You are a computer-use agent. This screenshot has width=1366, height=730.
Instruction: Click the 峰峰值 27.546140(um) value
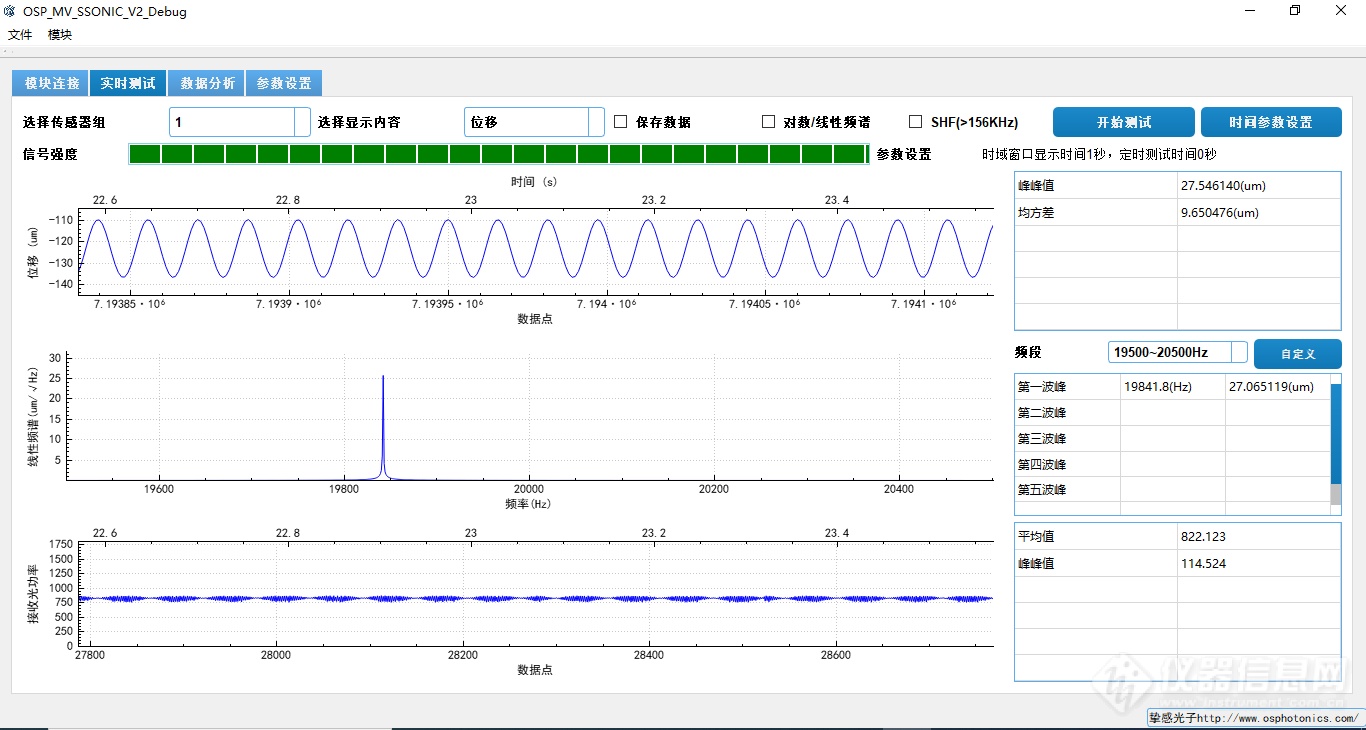tap(1258, 186)
